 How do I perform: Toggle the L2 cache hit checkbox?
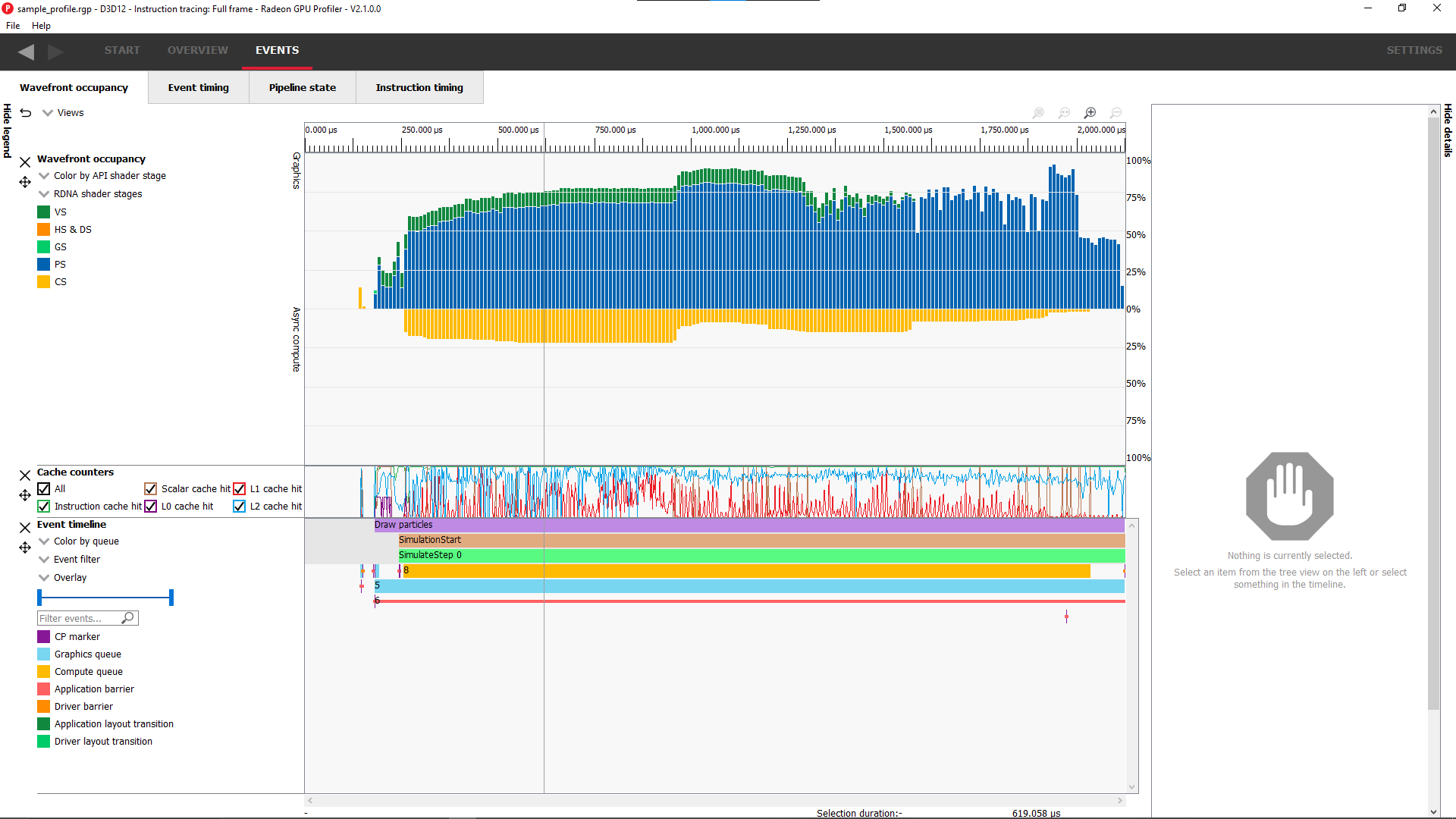239,507
